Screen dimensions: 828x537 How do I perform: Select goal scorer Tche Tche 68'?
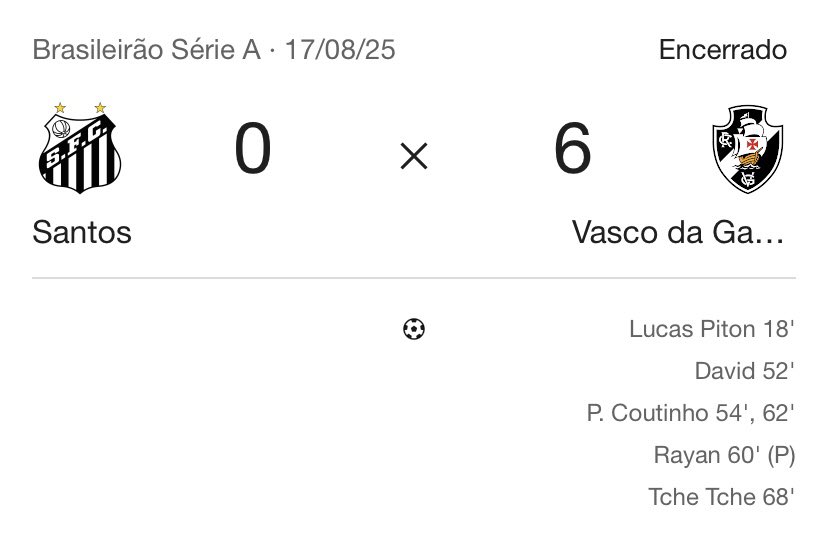[x=721, y=496]
